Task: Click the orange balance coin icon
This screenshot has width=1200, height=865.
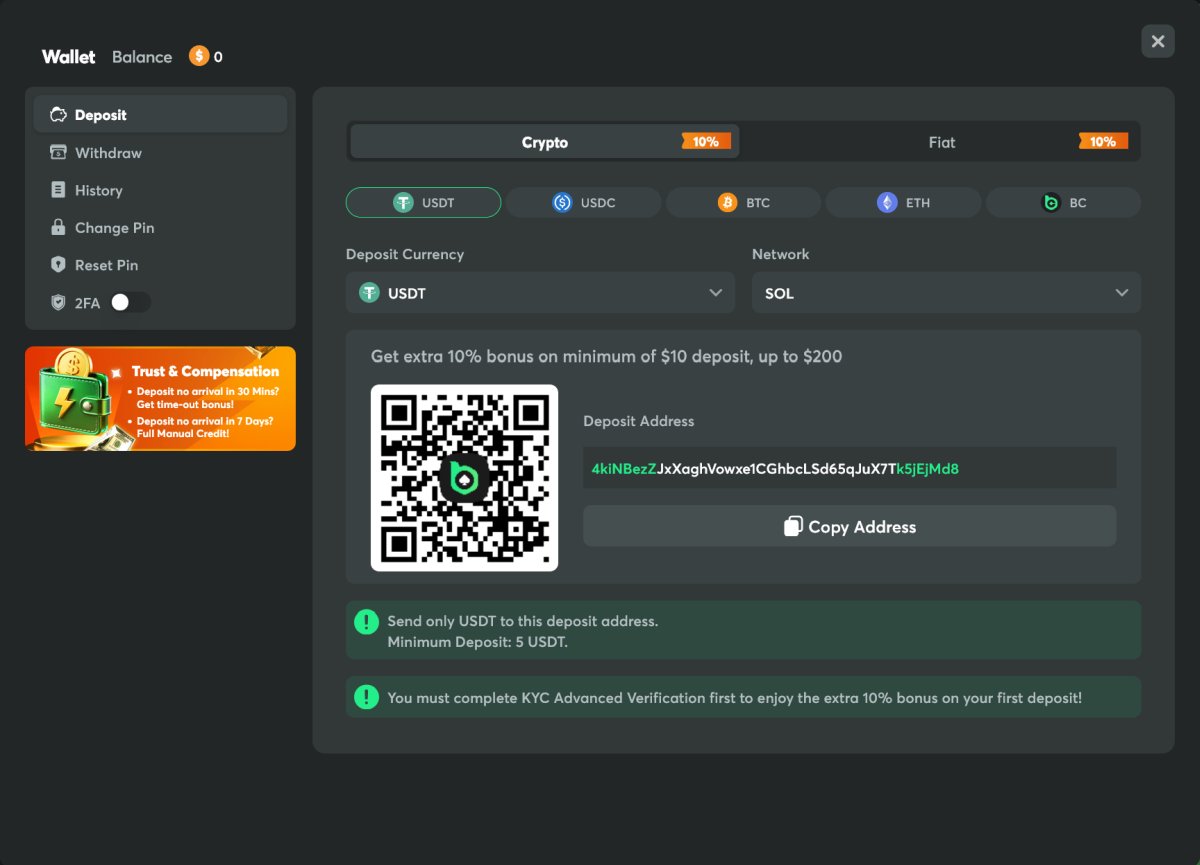Action: (x=199, y=56)
